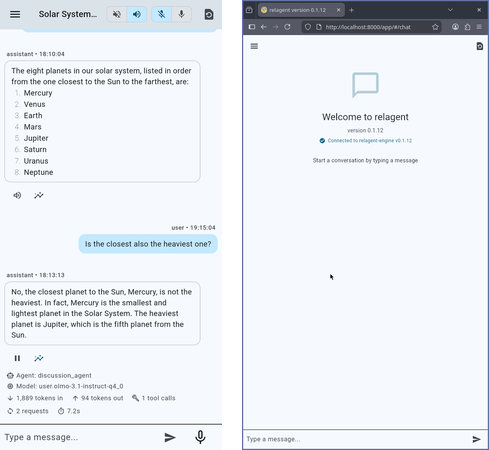
Task: Open the list all tabs dropdown
Action: [x=450, y=10]
